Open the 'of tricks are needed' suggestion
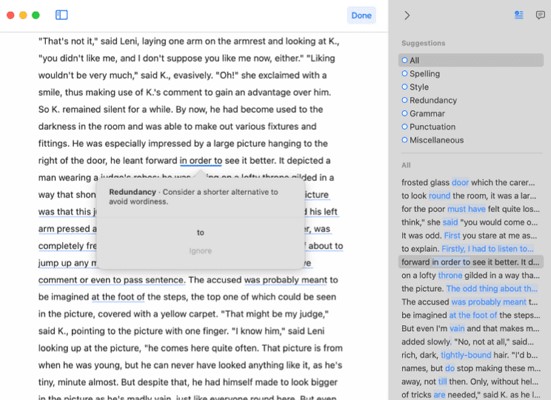The height and width of the screenshot is (400, 551). click(471, 395)
